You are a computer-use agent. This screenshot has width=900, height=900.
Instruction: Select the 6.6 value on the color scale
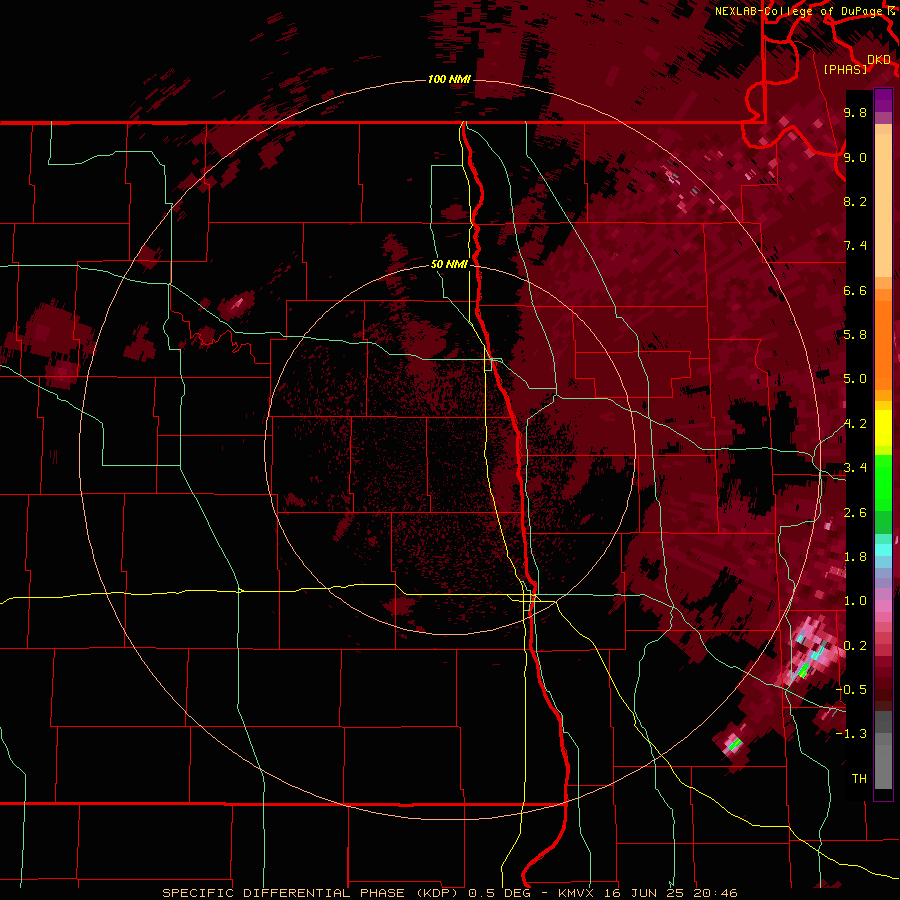[x=855, y=290]
